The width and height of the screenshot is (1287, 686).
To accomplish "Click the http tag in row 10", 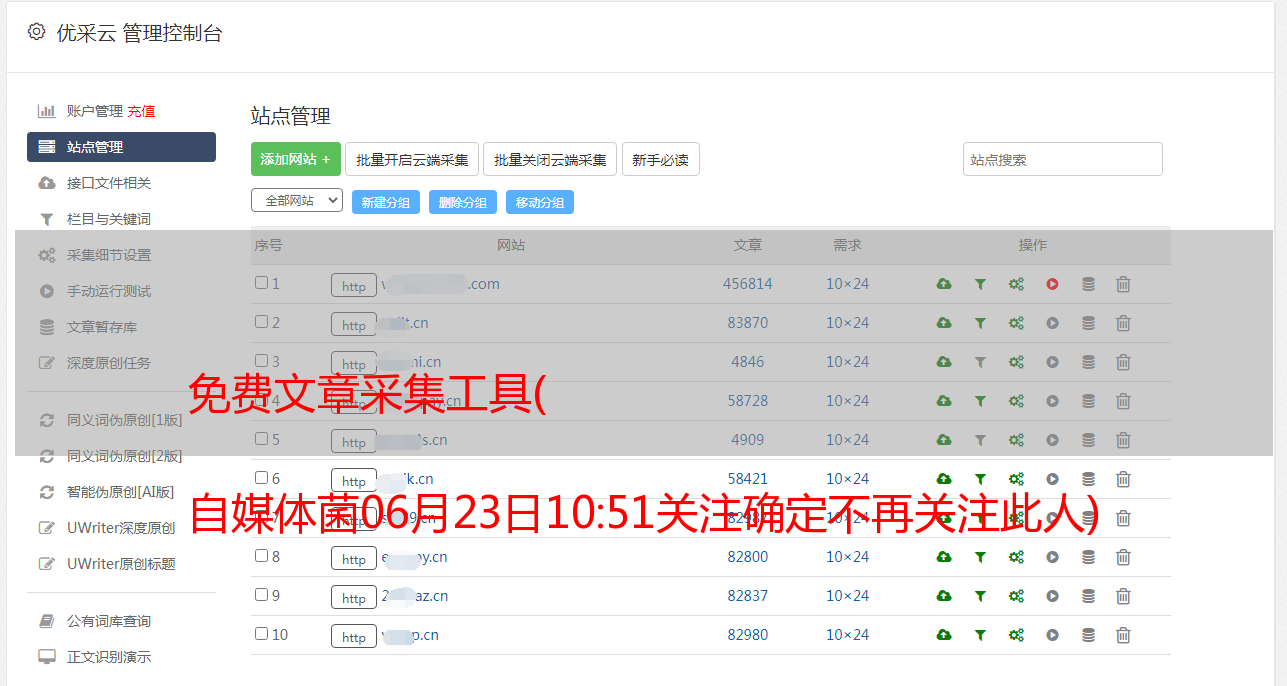I will pos(354,637).
